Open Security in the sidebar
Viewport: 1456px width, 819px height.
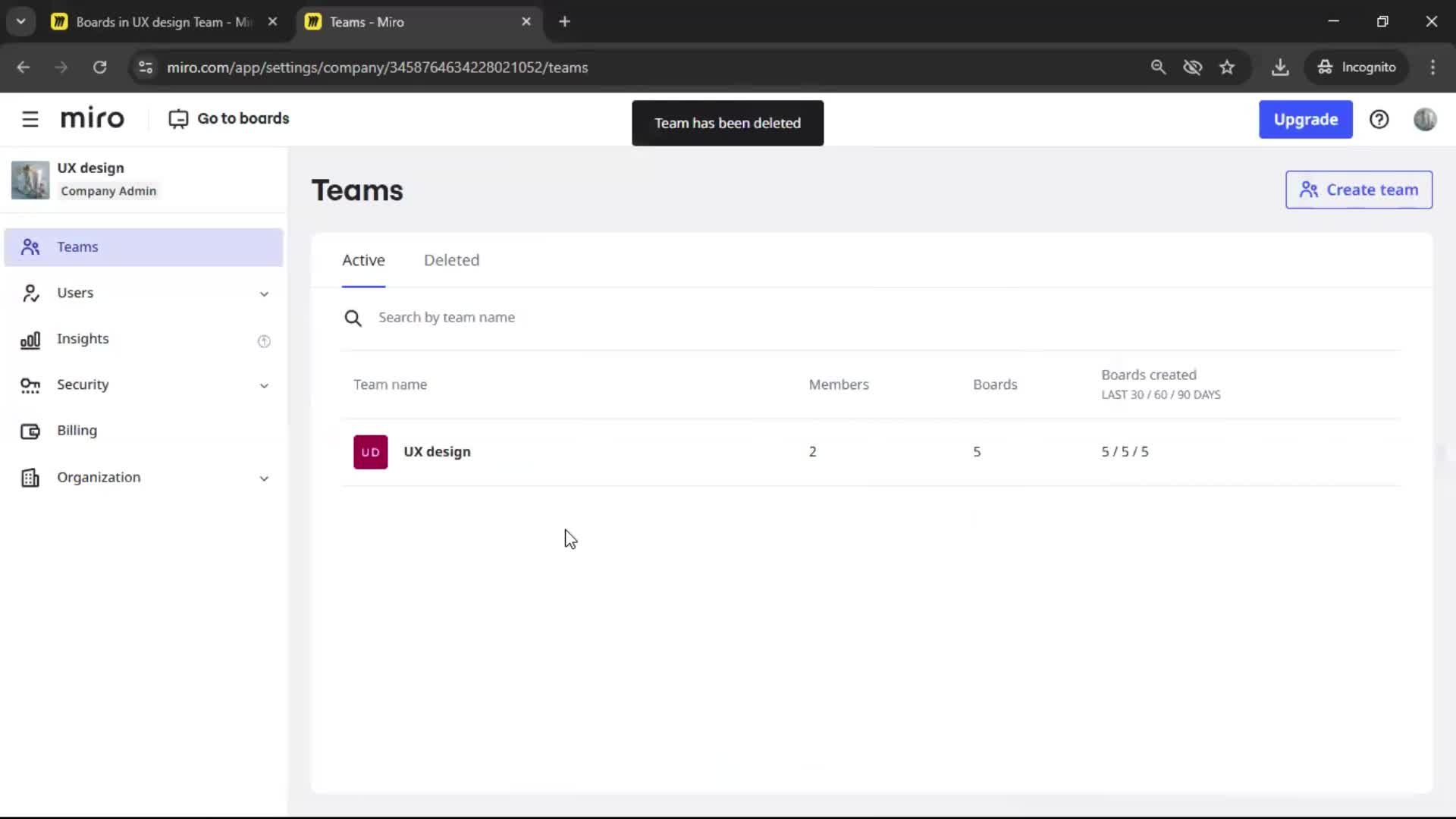point(143,385)
